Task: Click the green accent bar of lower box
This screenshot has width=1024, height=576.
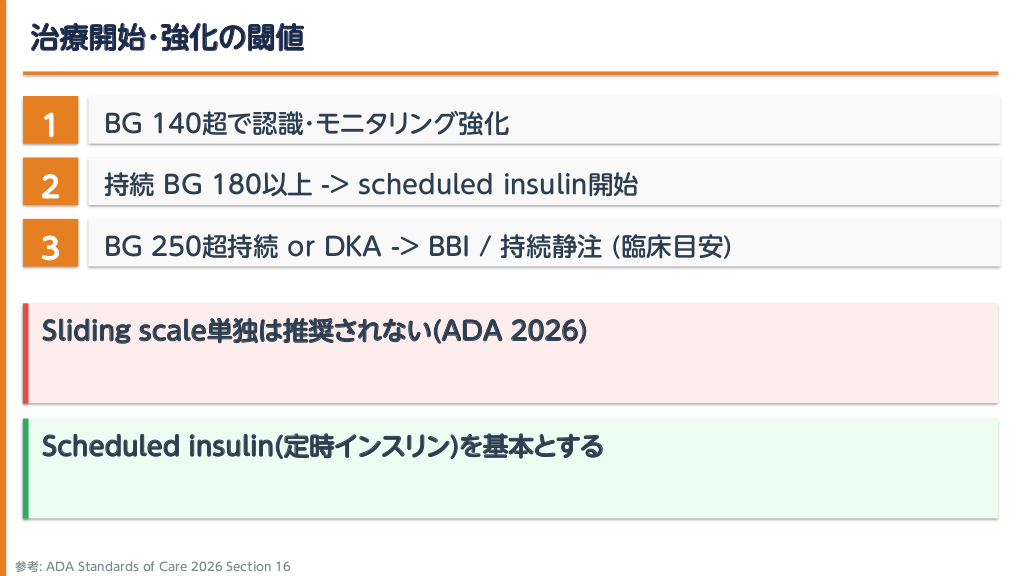Action: [26, 469]
